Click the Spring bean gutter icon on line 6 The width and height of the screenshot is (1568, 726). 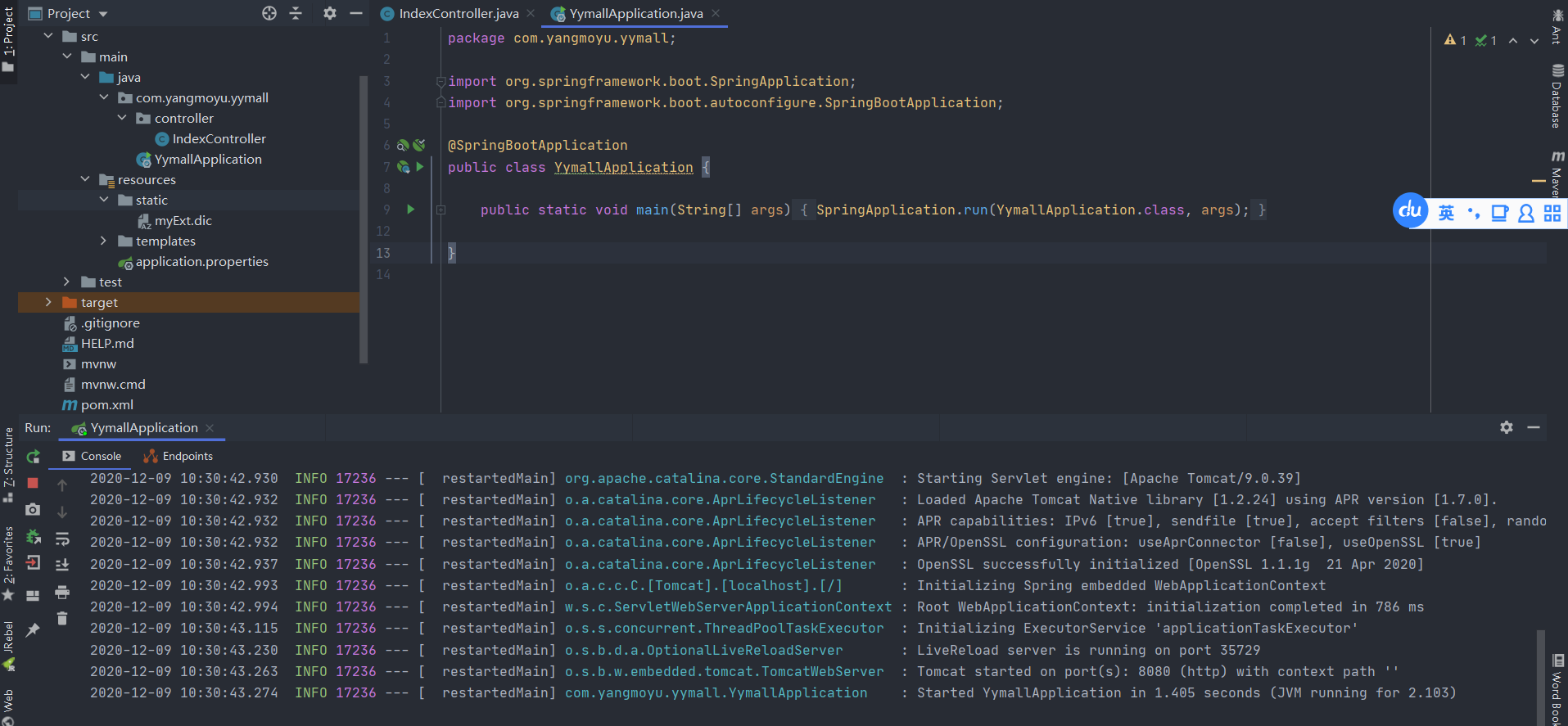click(403, 145)
